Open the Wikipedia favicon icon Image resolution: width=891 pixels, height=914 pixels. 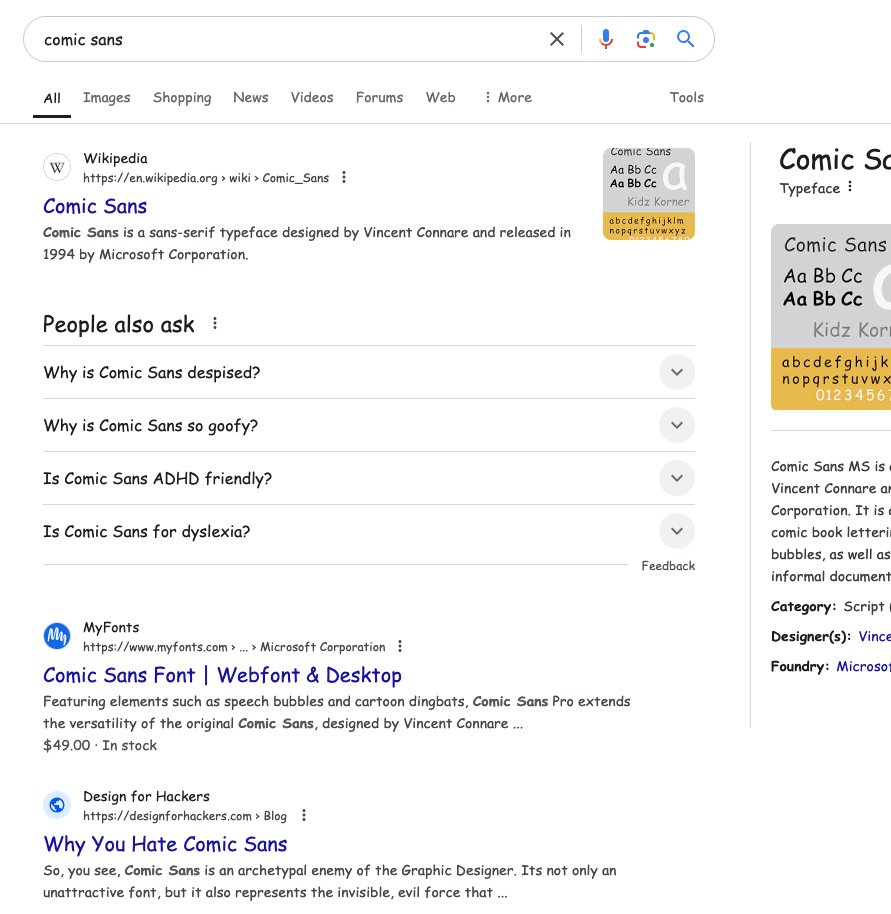click(x=57, y=168)
